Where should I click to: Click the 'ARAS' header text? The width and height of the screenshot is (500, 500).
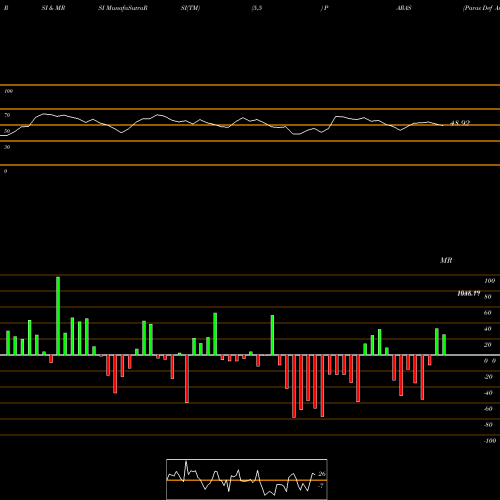point(403,8)
